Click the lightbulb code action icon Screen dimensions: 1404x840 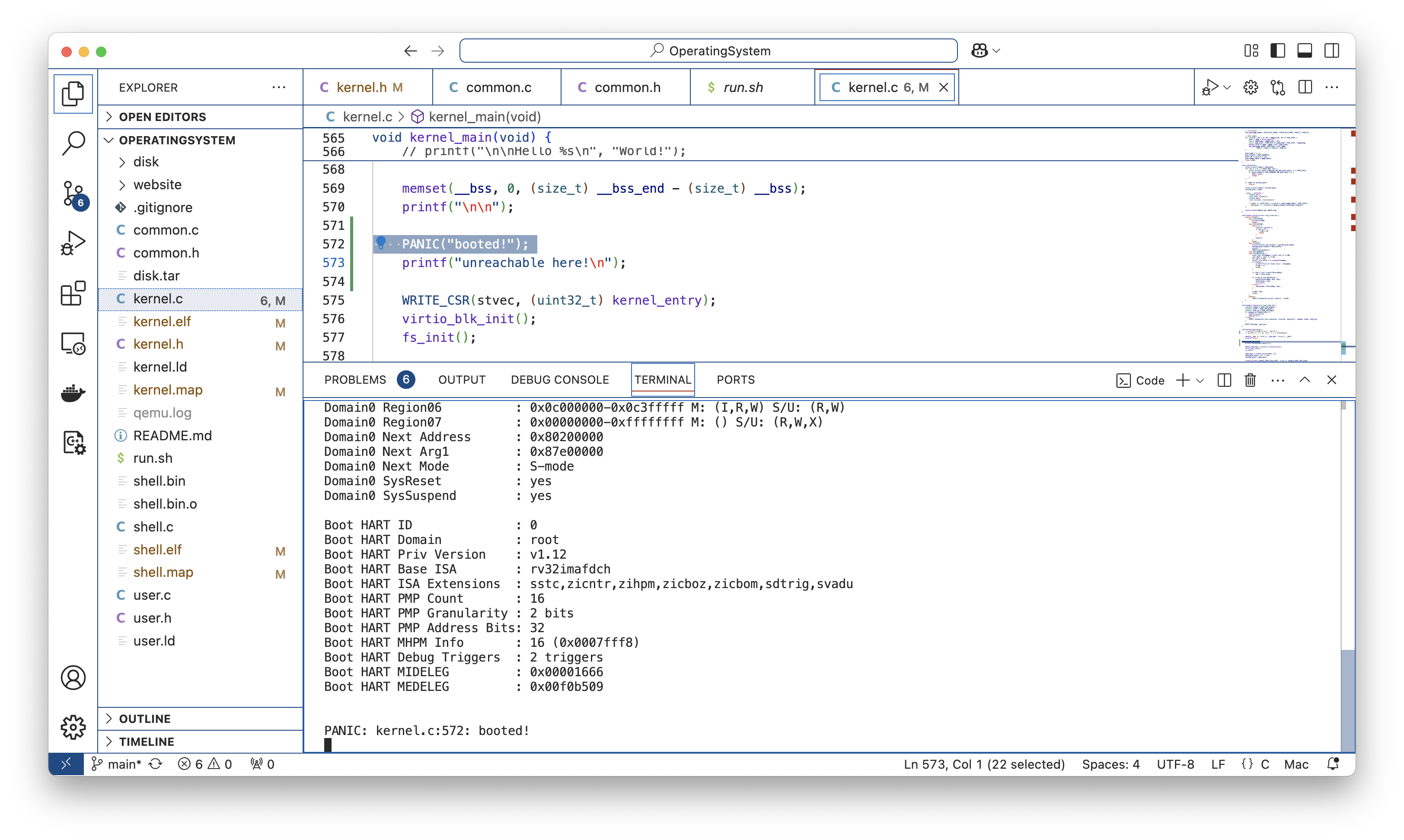pyautogui.click(x=381, y=243)
